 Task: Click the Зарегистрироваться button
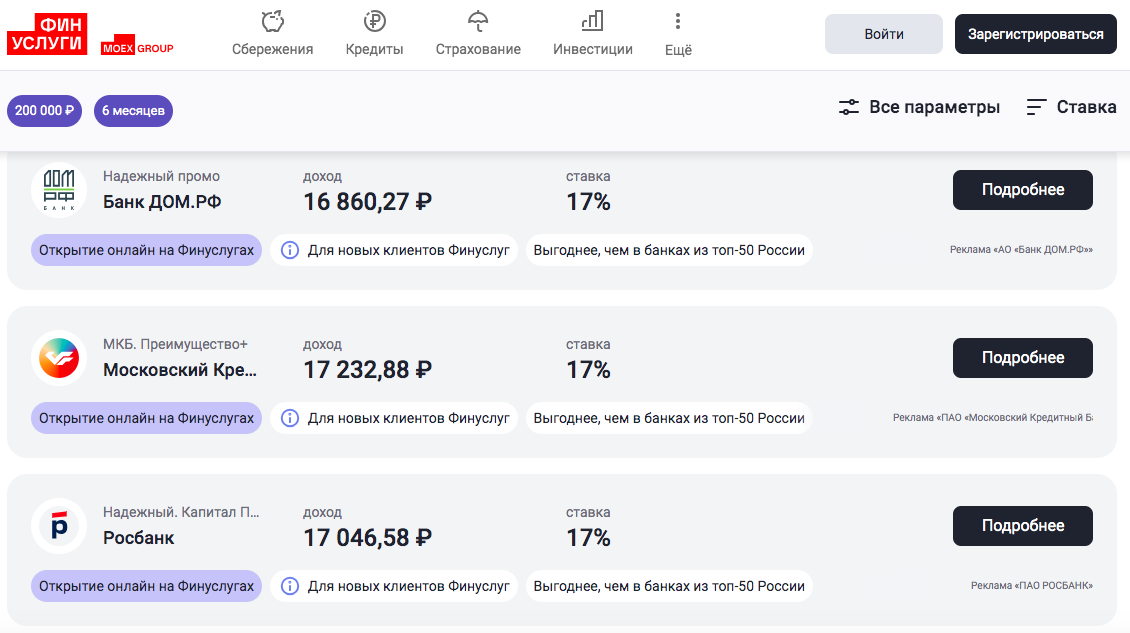(1036, 34)
